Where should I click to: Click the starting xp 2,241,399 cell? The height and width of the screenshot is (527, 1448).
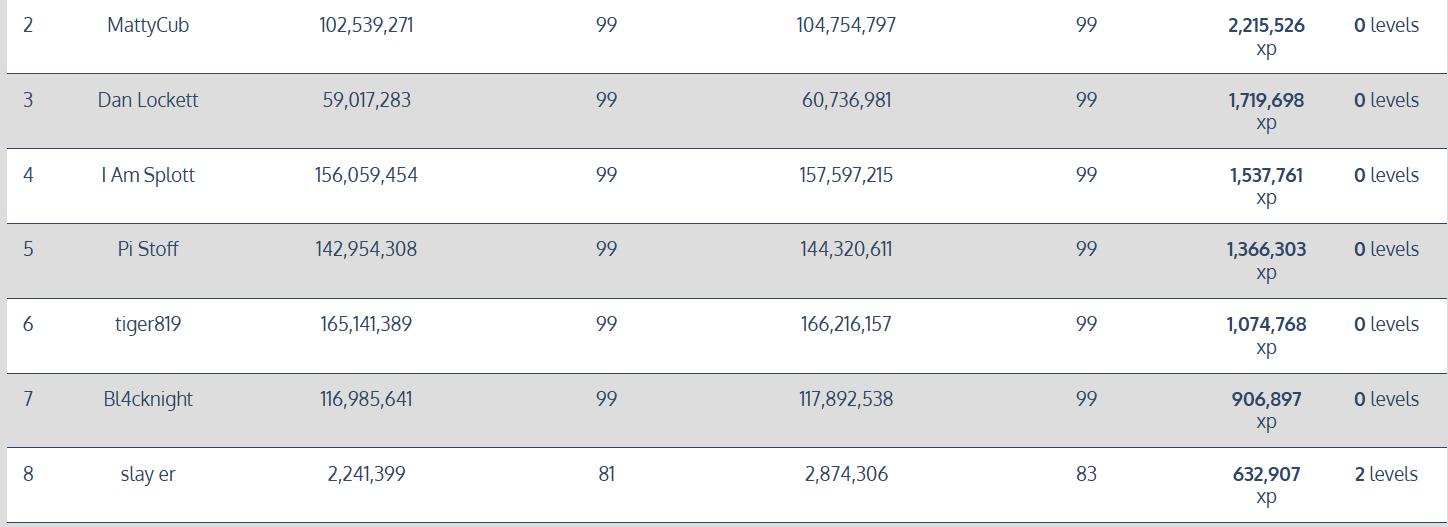pos(366,474)
